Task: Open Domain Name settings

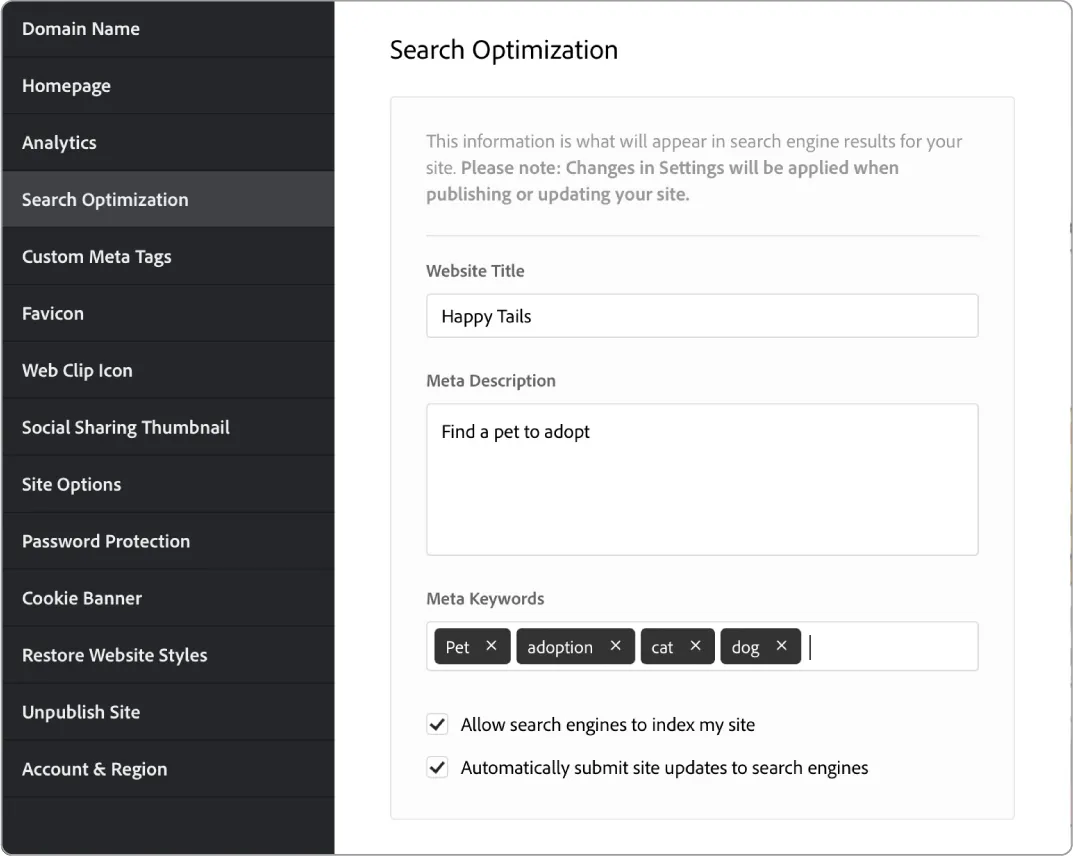Action: click(80, 28)
